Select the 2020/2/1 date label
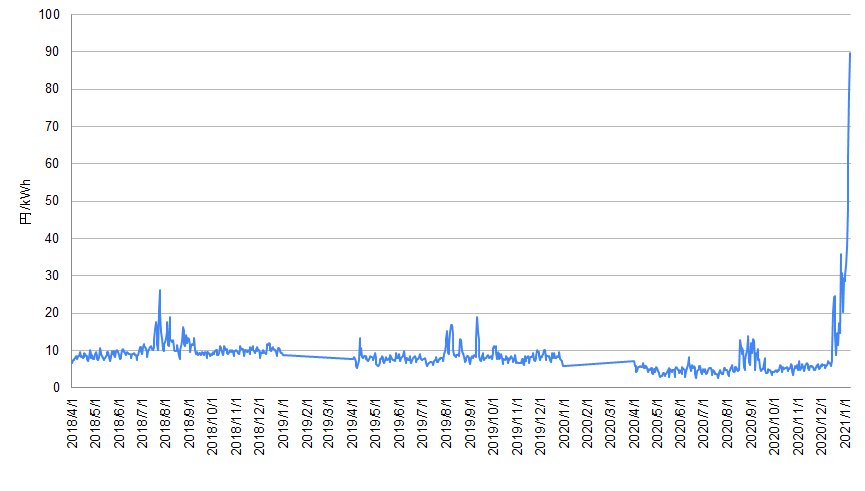 (x=586, y=423)
